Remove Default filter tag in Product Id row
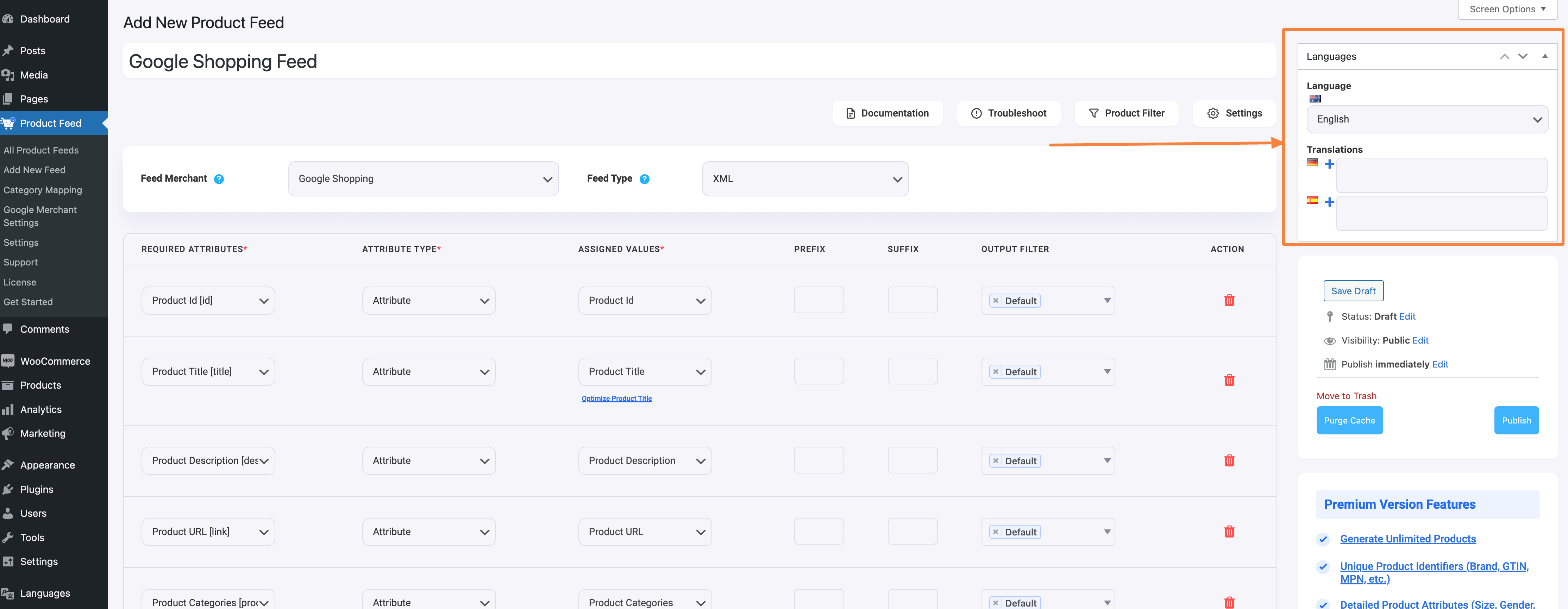 click(x=995, y=301)
